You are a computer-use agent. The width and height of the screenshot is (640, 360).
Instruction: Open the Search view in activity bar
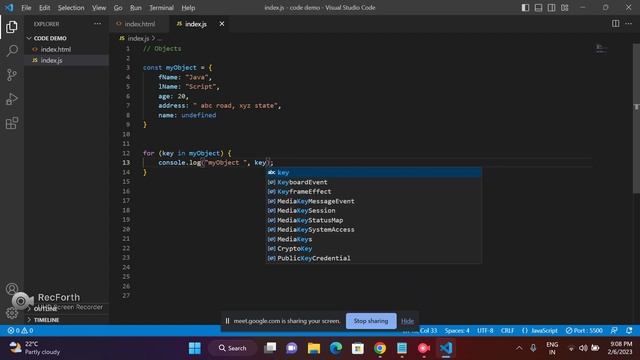click(12, 51)
